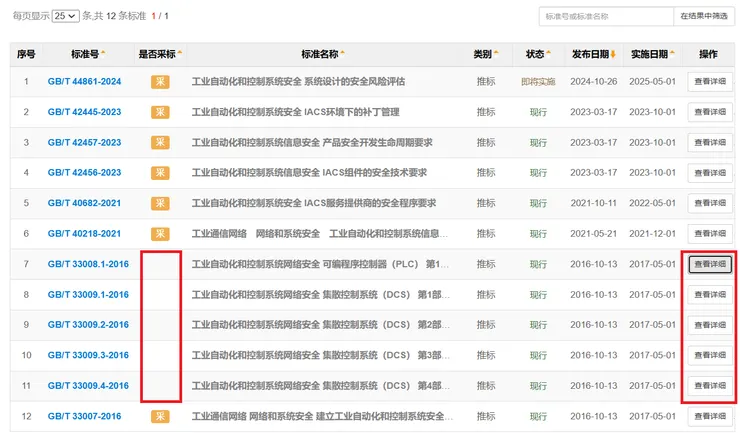
Task: Sort by 标准名称 column header
Action: pyautogui.click(x=323, y=54)
